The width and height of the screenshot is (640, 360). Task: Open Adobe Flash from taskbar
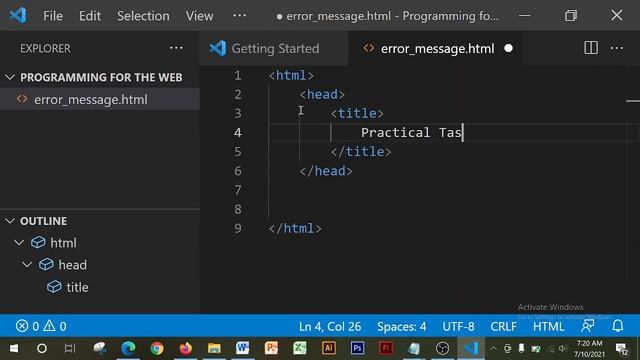pos(386,348)
